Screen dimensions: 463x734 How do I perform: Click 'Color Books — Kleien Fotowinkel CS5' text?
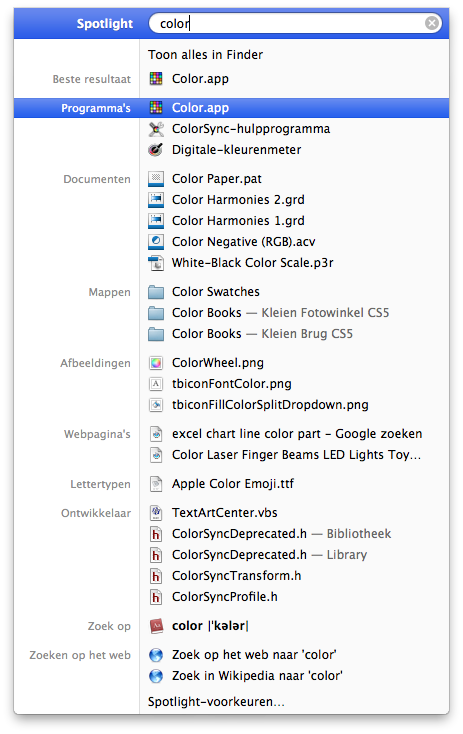click(x=280, y=313)
